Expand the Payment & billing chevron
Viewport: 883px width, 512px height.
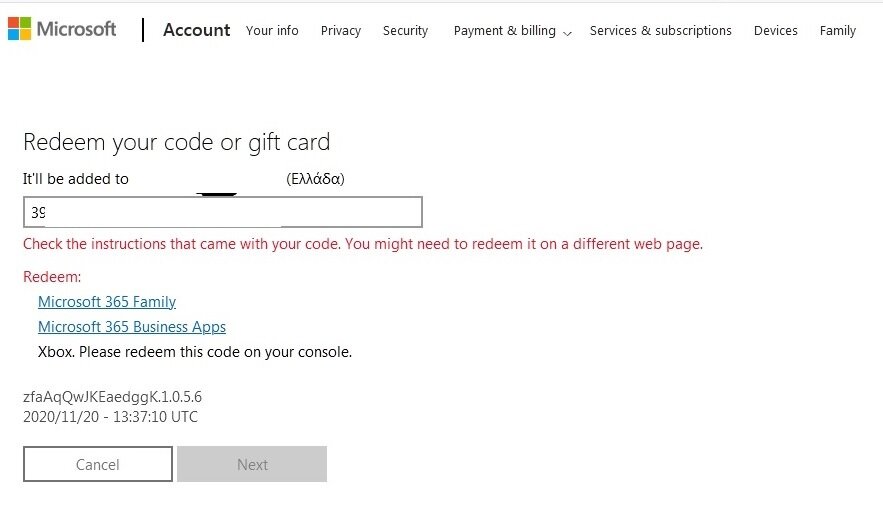coord(567,33)
